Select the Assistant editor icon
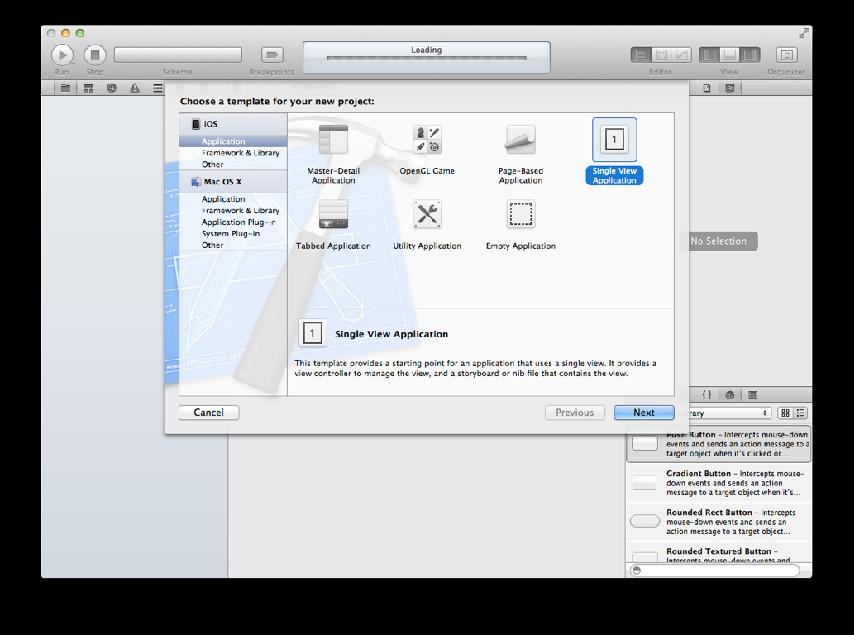The height and width of the screenshot is (635, 854). point(661,55)
